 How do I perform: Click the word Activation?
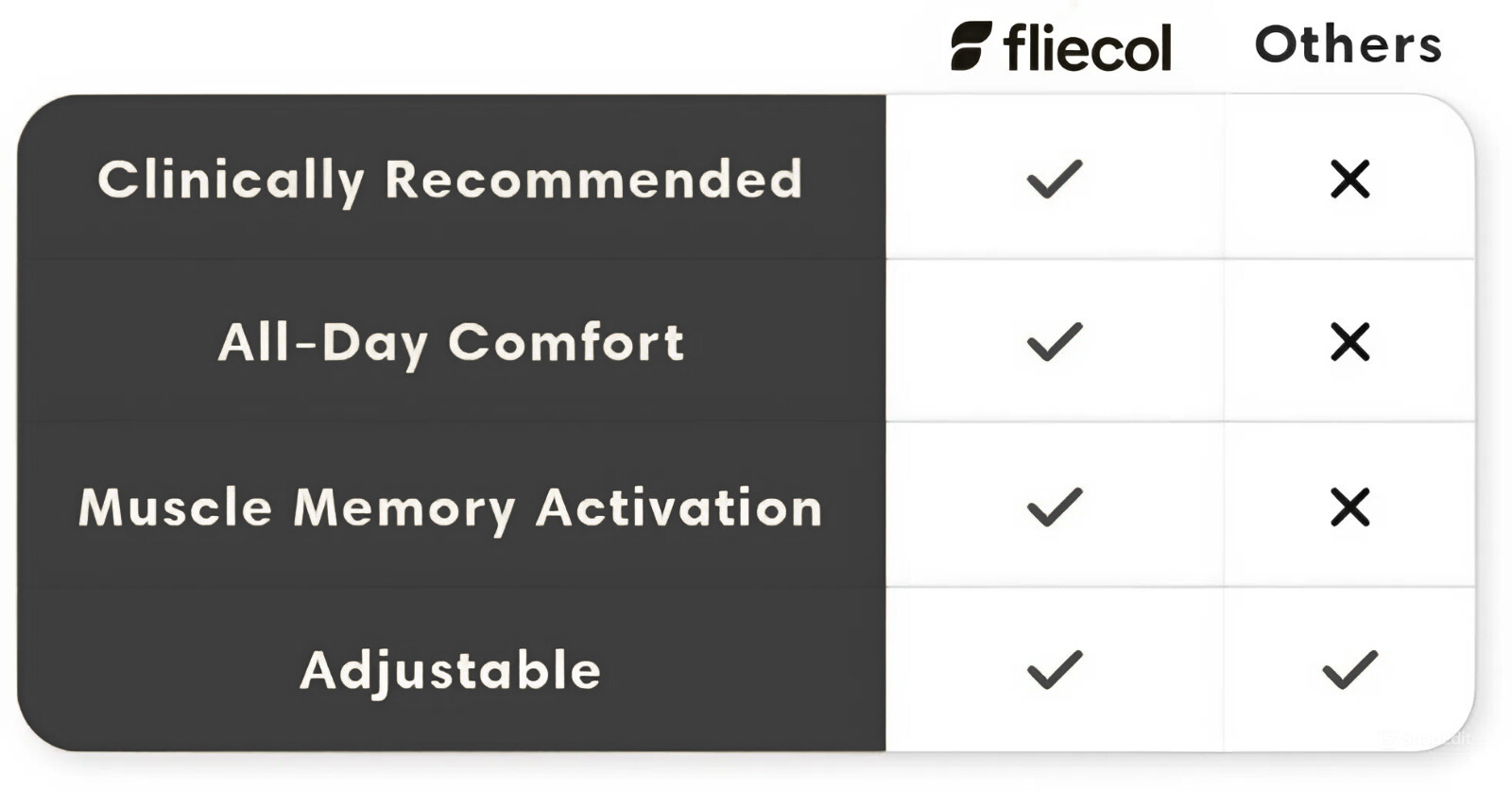click(679, 507)
